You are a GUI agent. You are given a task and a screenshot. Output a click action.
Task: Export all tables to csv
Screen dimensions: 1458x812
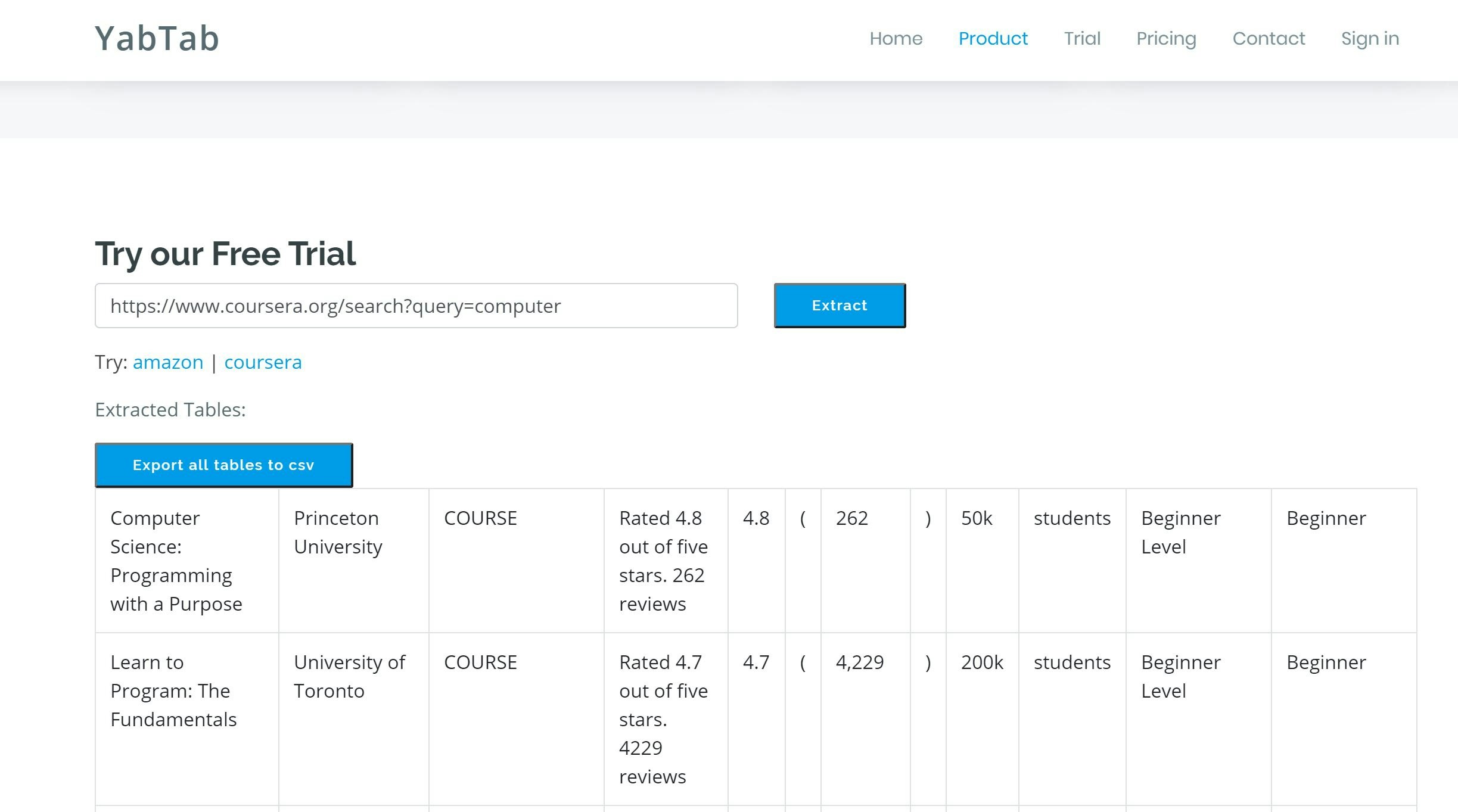click(x=223, y=465)
